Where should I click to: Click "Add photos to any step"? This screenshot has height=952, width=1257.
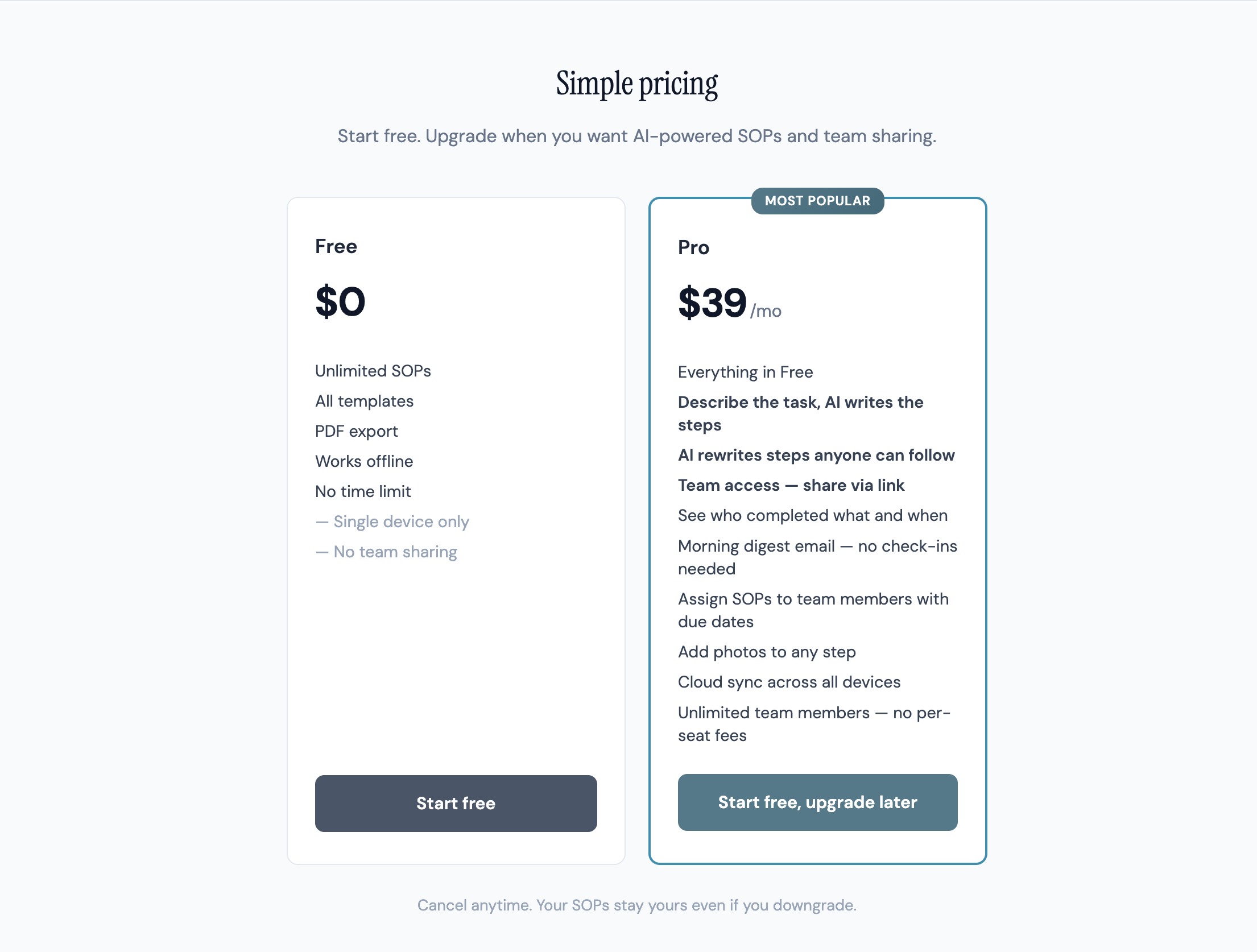pyautogui.click(x=767, y=652)
